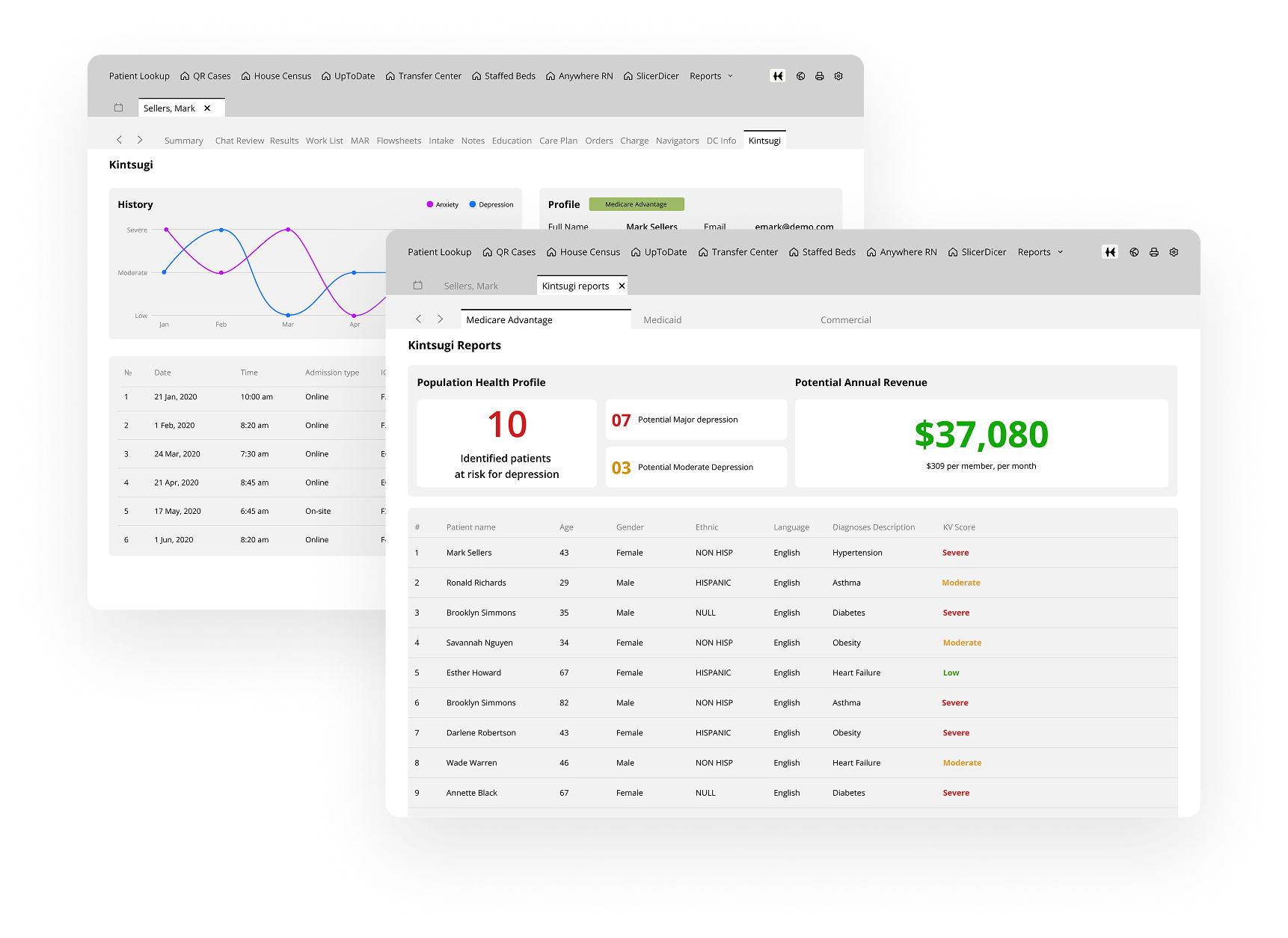Expand Reports dropdown in back window
The height and width of the screenshot is (938, 1288).
711,76
